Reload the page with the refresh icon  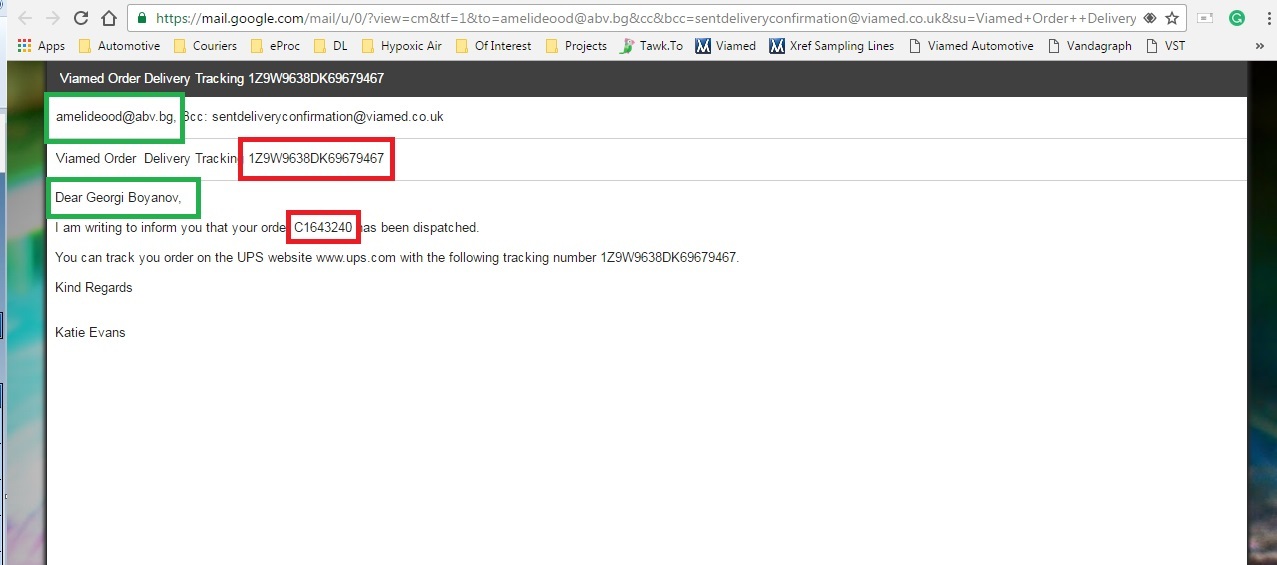point(81,18)
